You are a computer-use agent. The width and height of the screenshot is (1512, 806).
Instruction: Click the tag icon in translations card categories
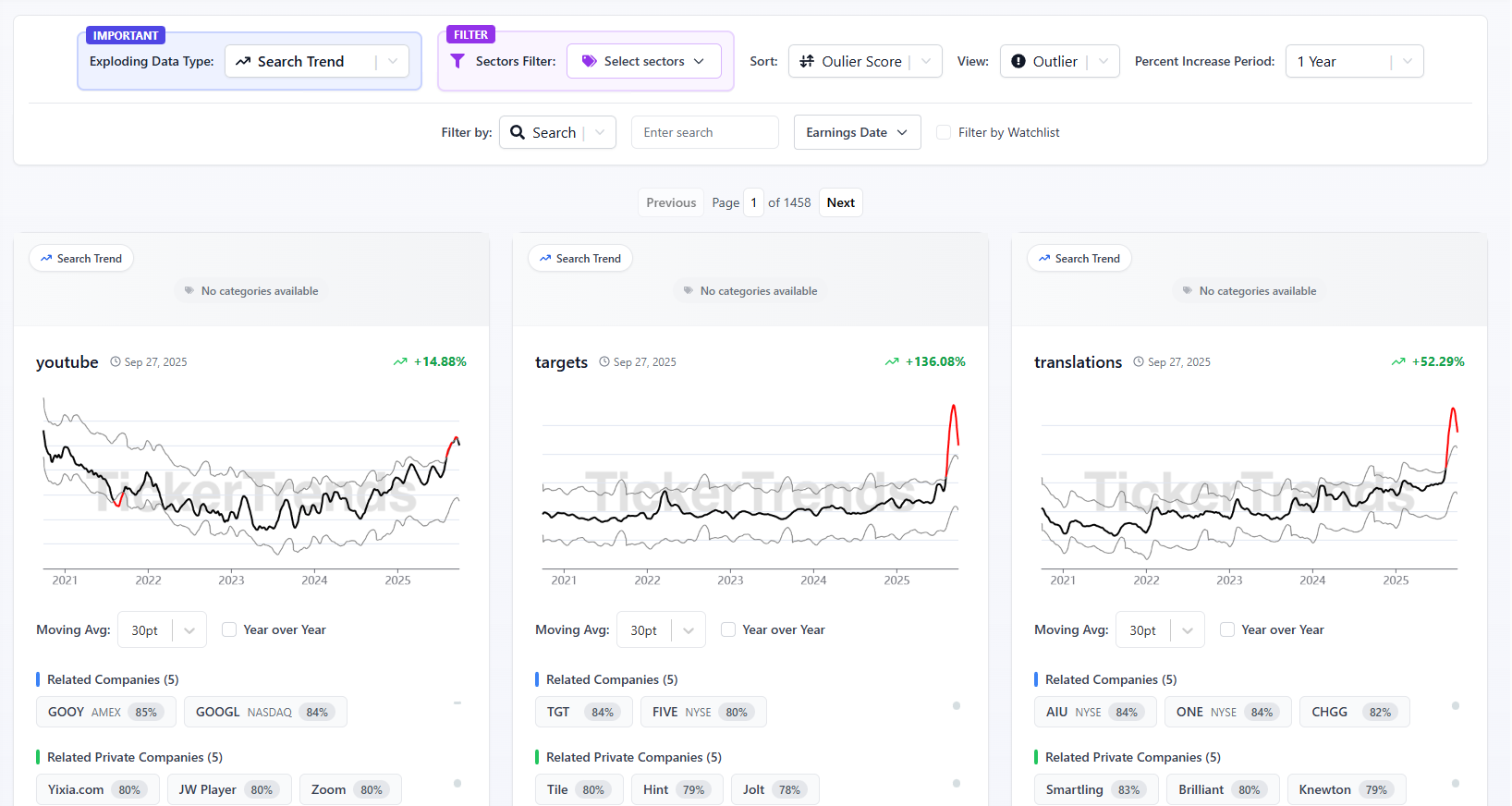pyautogui.click(x=1187, y=291)
